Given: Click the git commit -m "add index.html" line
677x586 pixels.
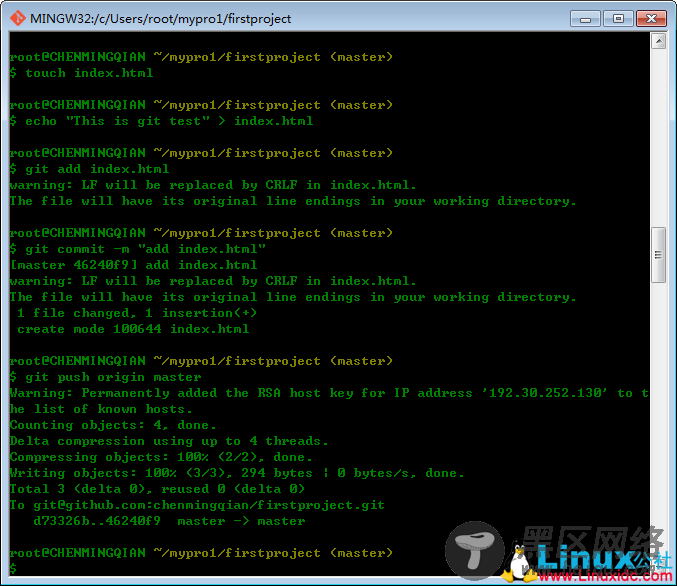Looking at the screenshot, I should [x=138, y=249].
